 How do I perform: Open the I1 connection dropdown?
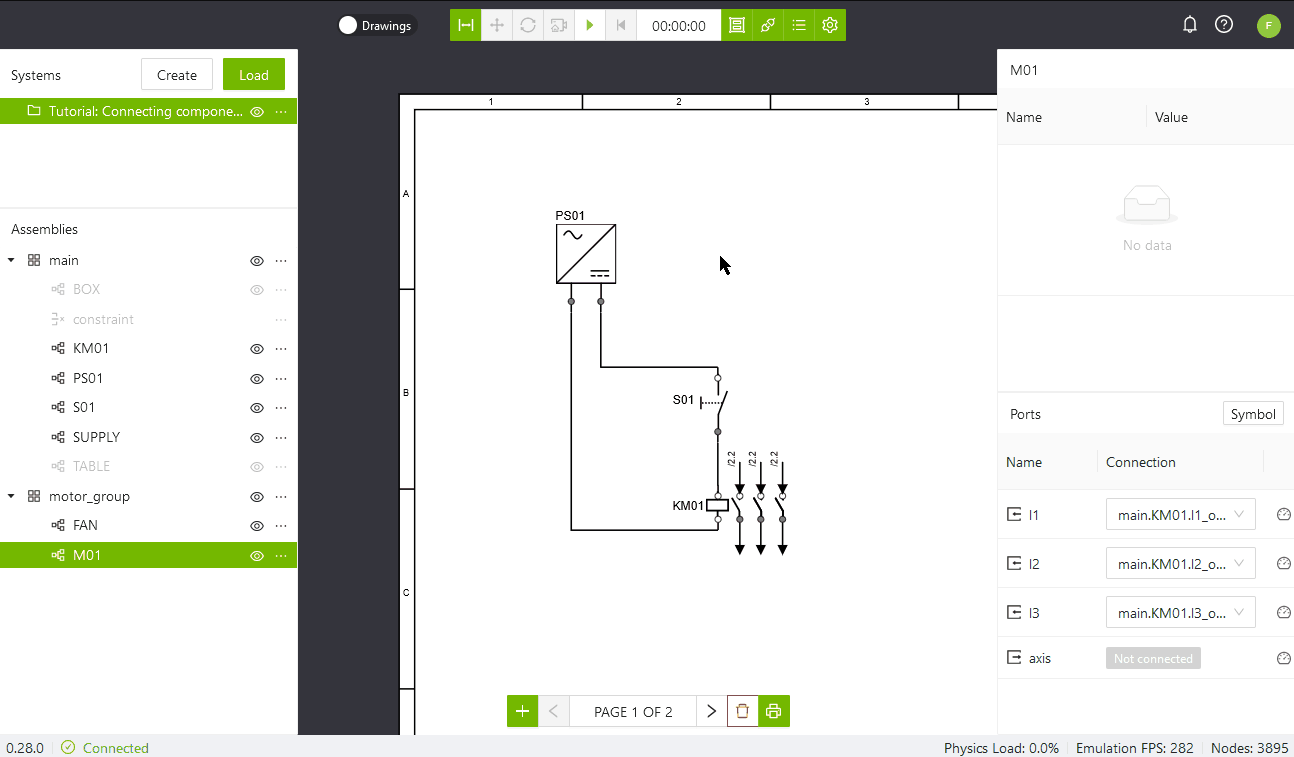[1180, 515]
